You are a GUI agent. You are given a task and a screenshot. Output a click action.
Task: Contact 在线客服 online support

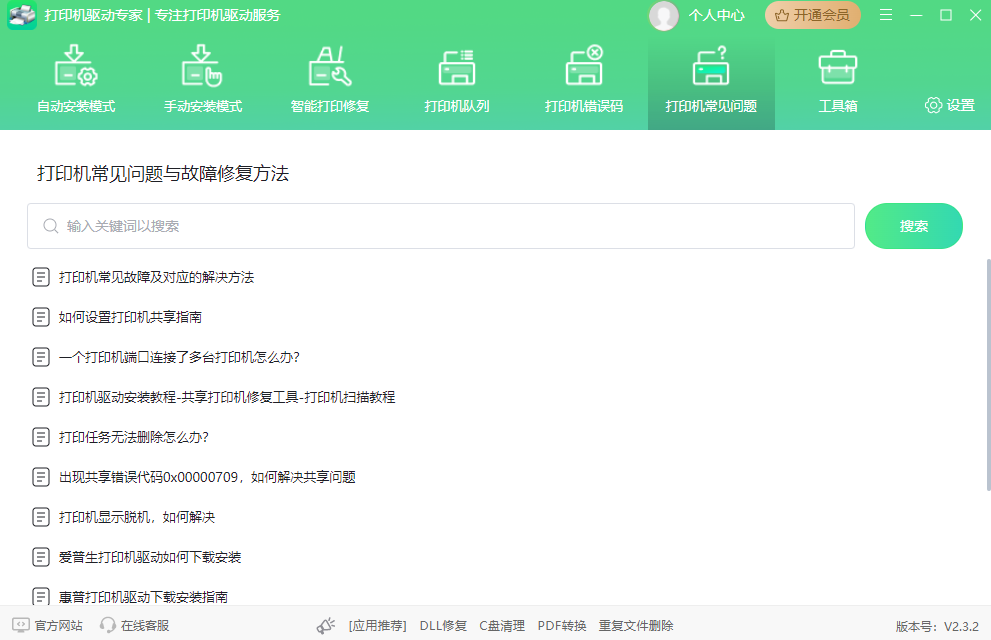click(134, 625)
